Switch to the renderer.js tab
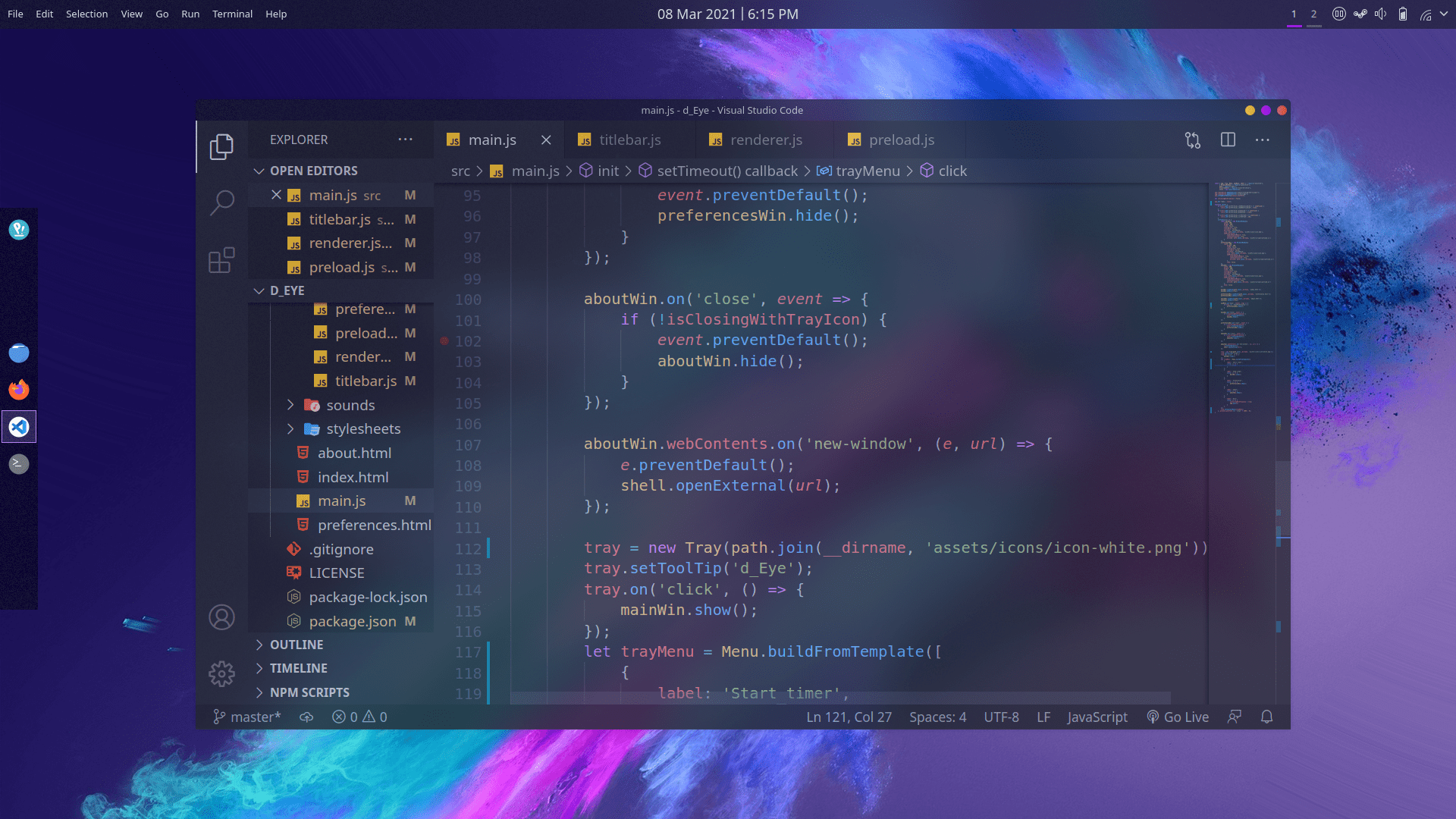The height and width of the screenshot is (819, 1456). [x=765, y=140]
